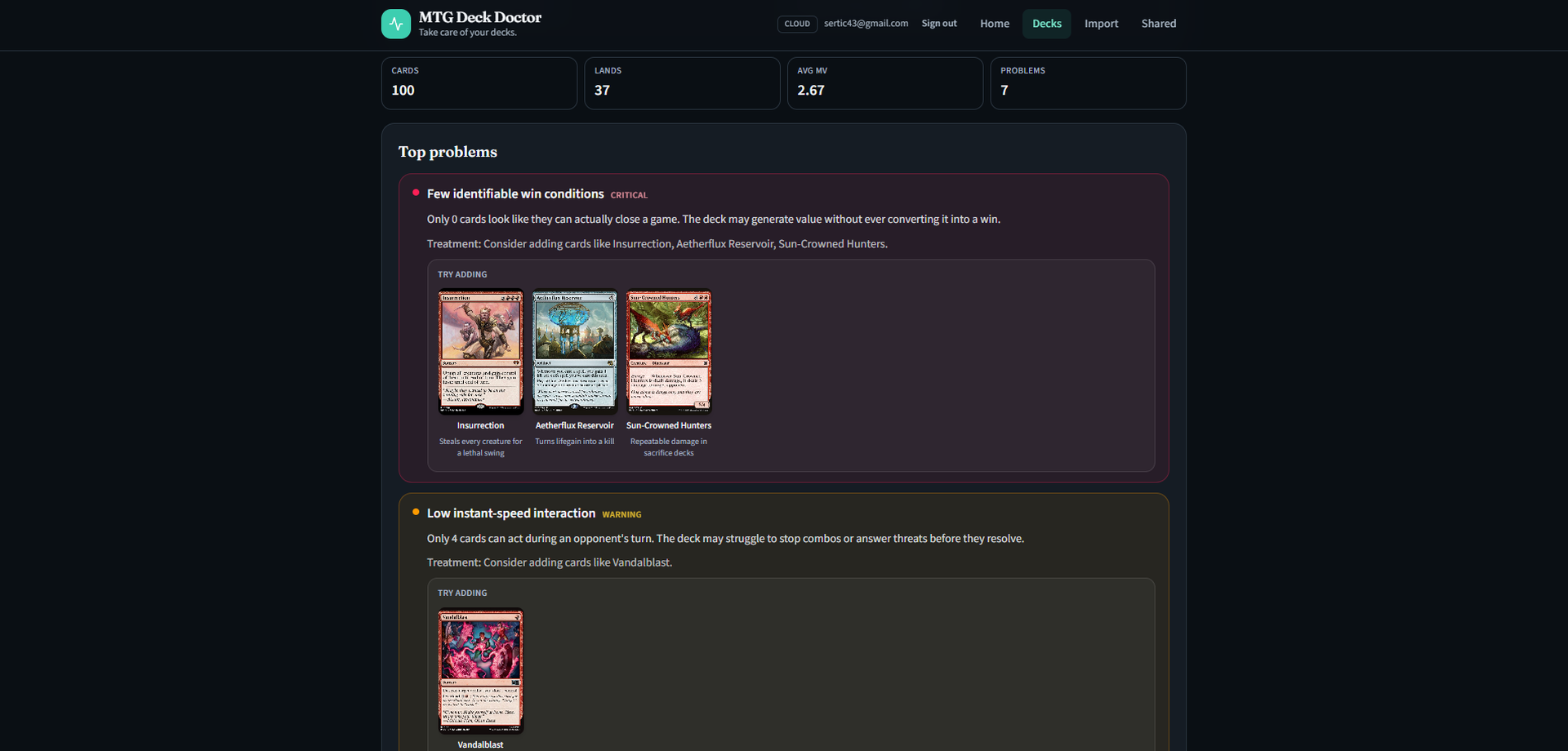
Task: Click the 'Only 4 cards can act' description
Action: (725, 539)
